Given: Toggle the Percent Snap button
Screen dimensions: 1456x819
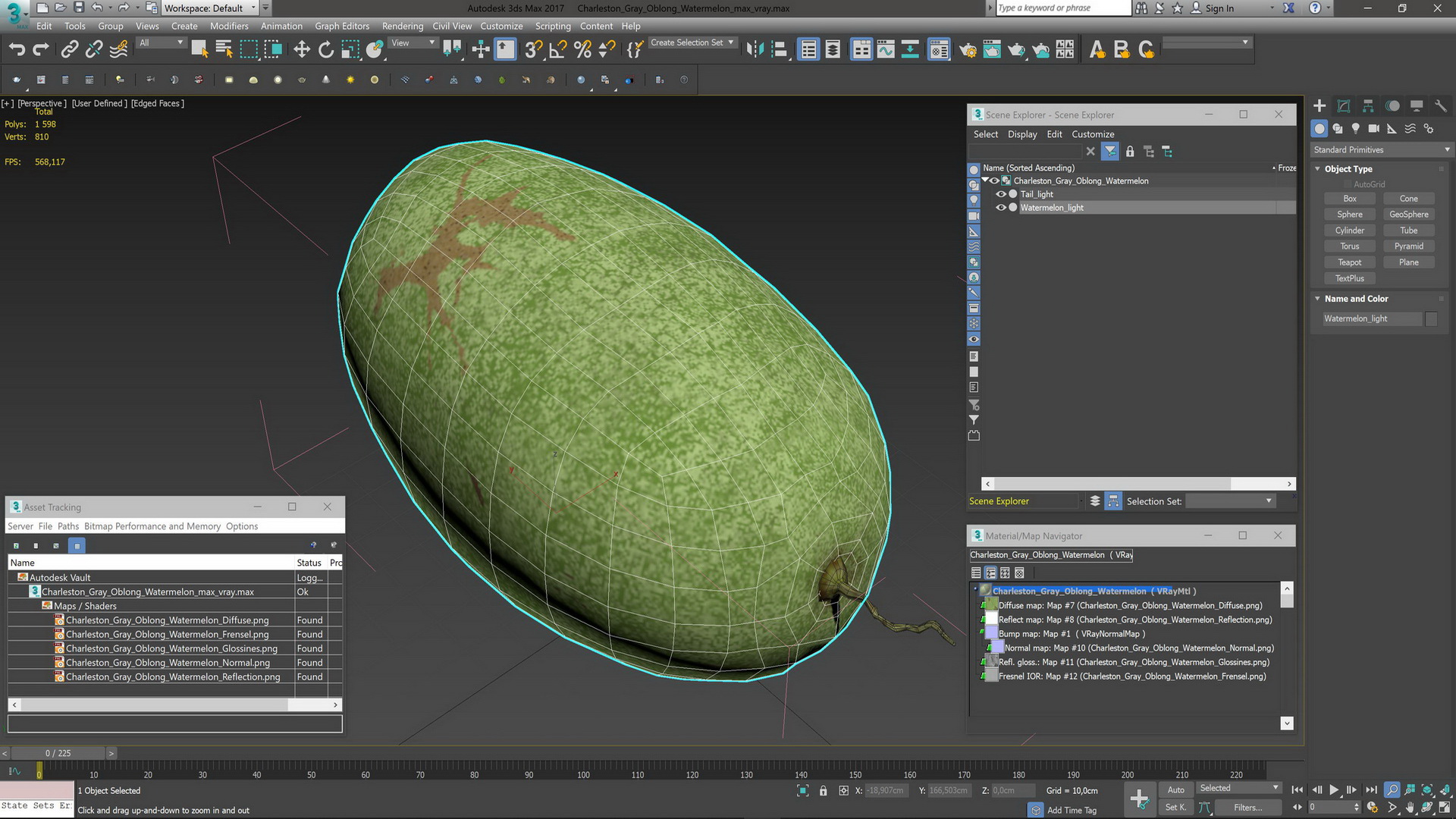Looking at the screenshot, I should tap(582, 50).
